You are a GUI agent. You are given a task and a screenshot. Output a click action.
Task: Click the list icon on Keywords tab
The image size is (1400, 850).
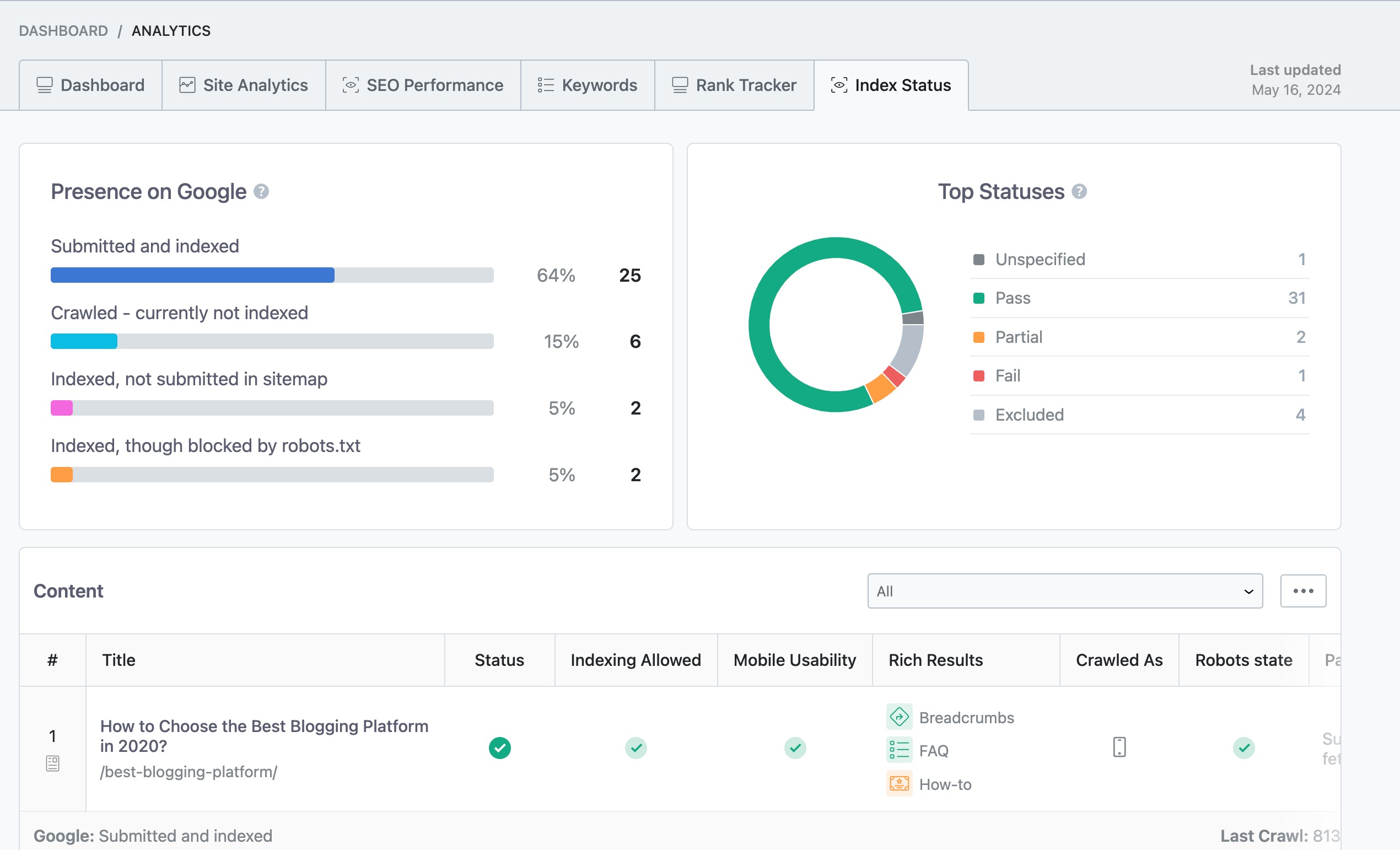click(546, 85)
